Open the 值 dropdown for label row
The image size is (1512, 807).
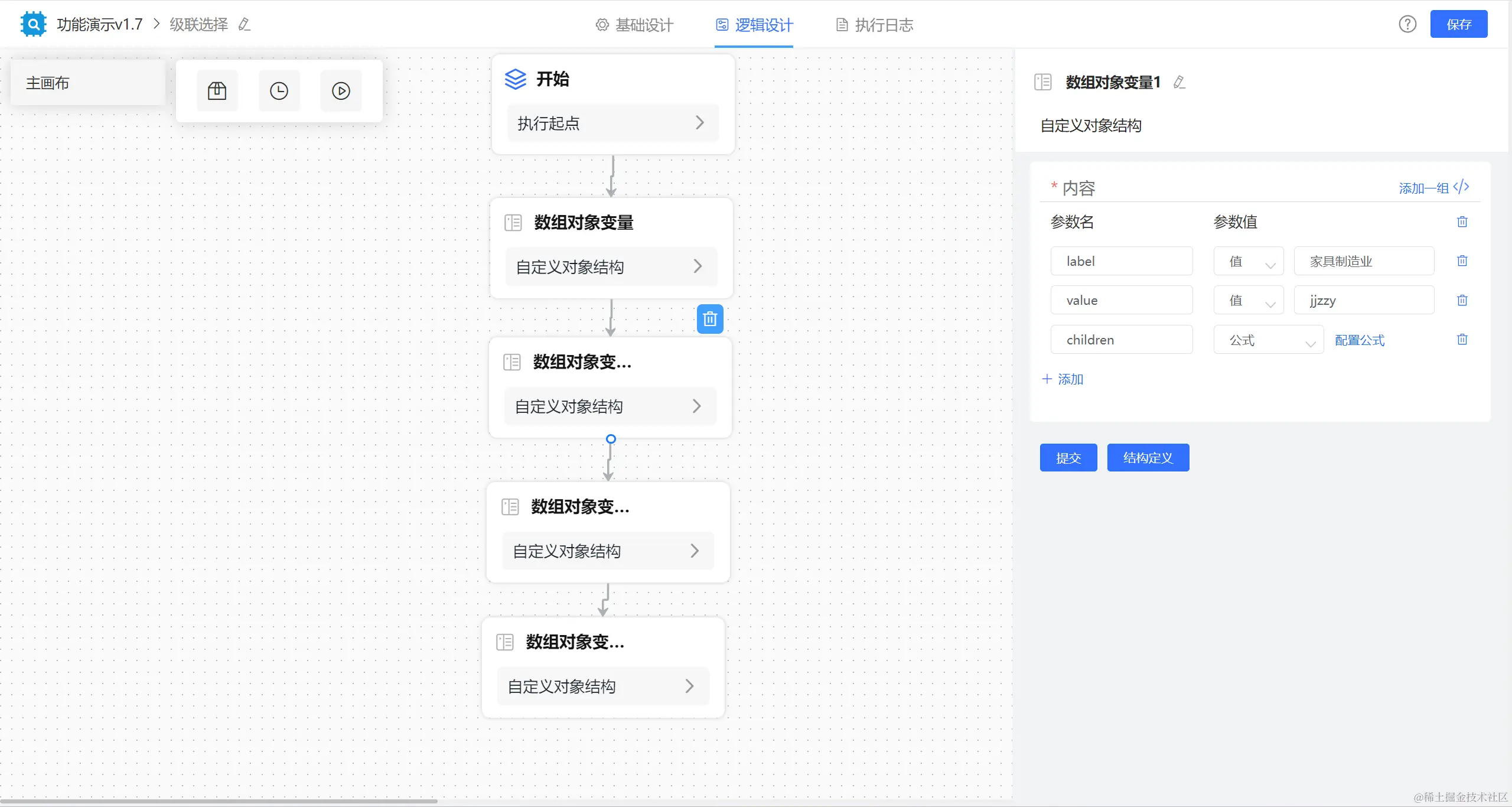pyautogui.click(x=1248, y=261)
